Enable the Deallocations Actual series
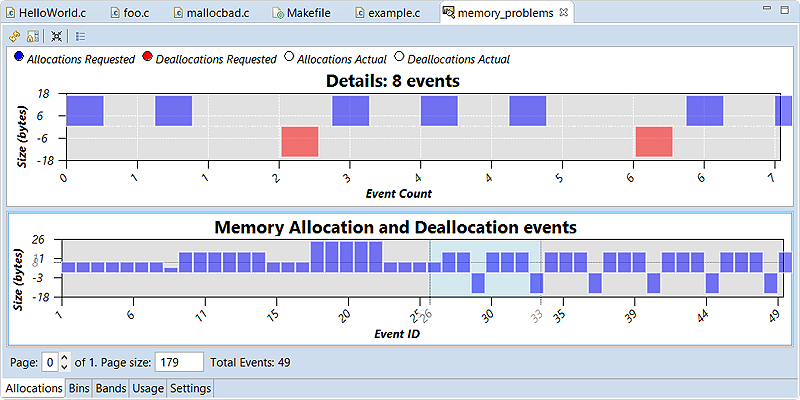Image resolution: width=800 pixels, height=400 pixels. tap(400, 58)
